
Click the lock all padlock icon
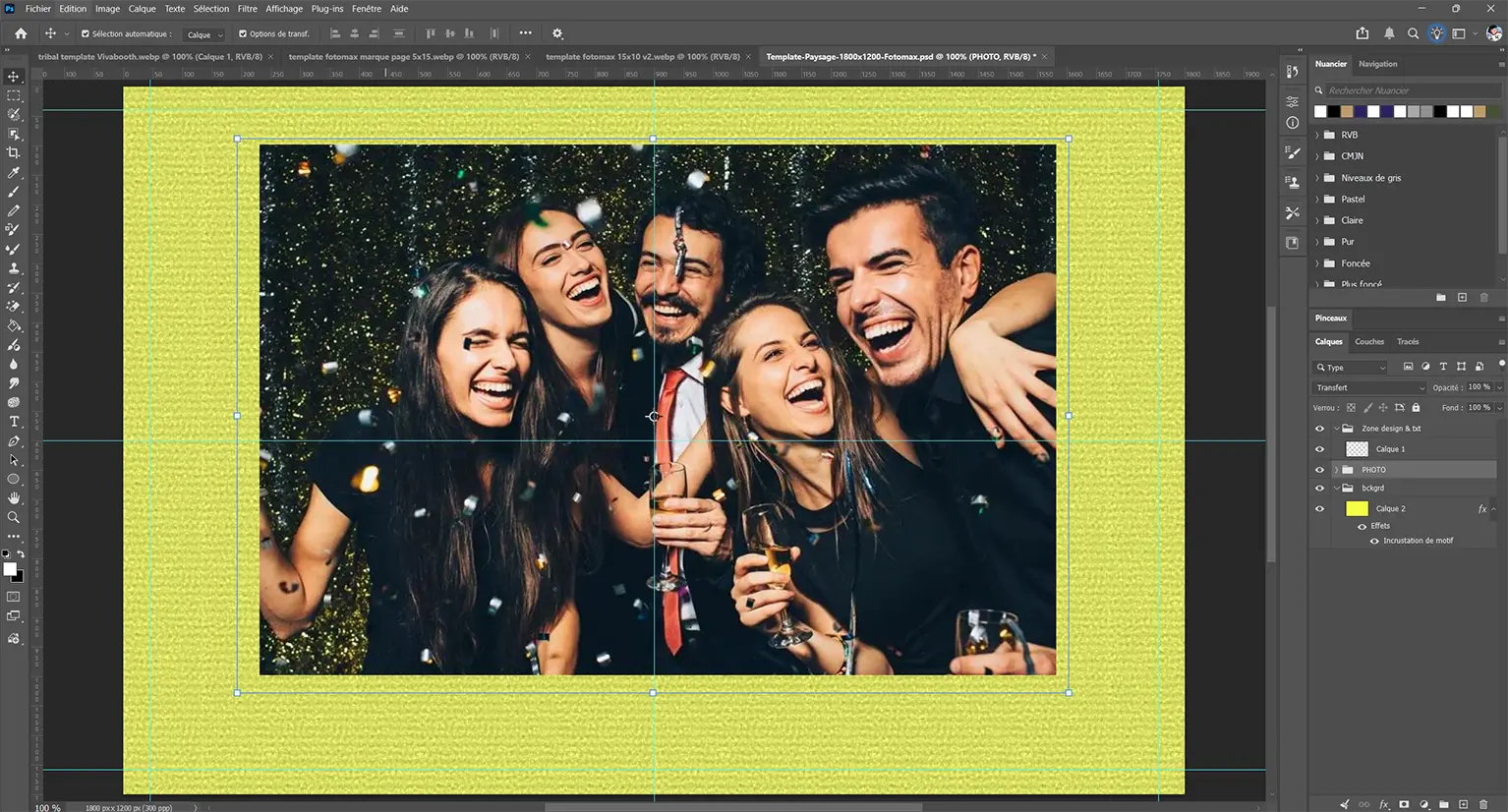tap(1417, 408)
